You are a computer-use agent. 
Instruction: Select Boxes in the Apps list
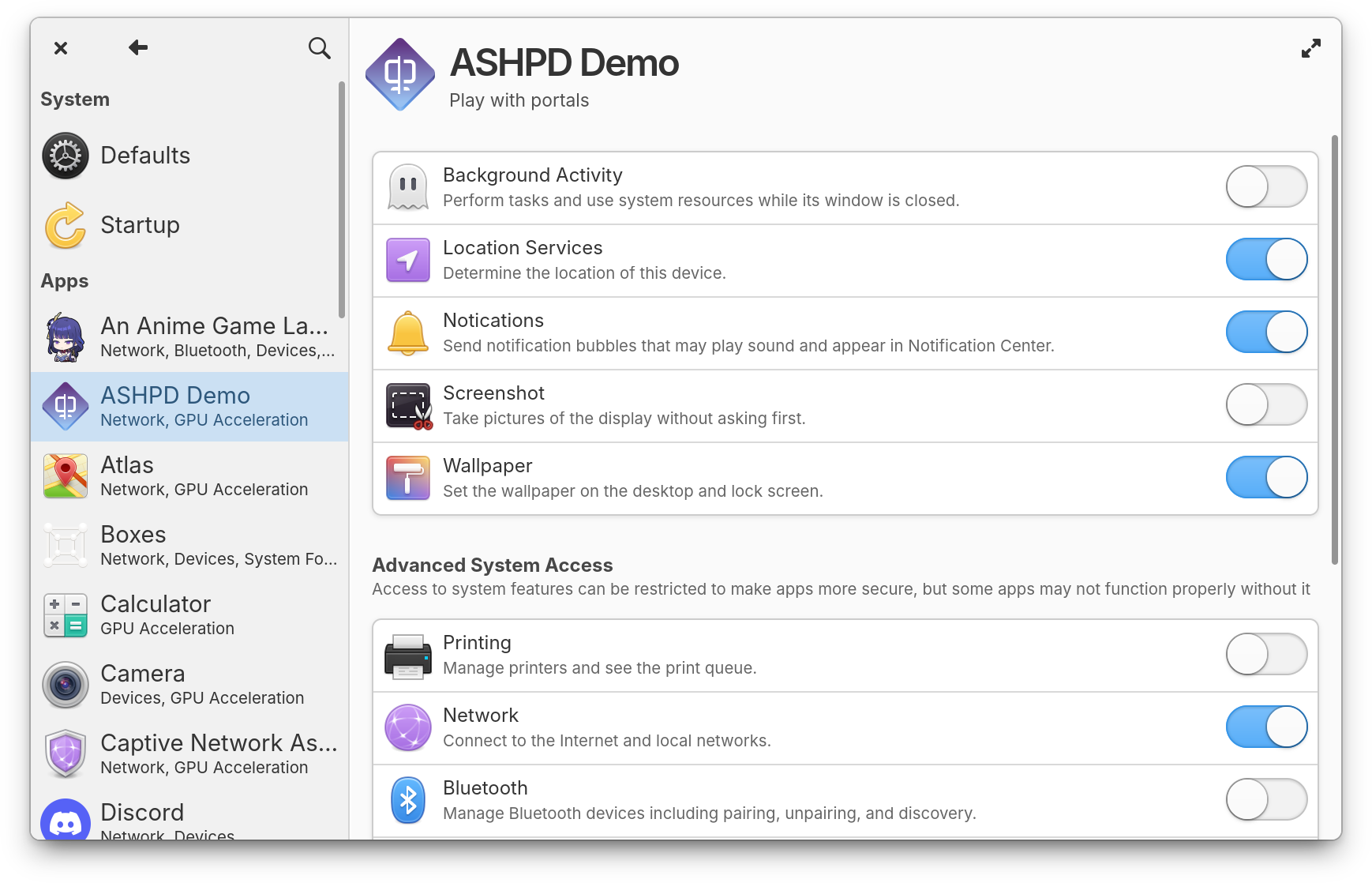(x=189, y=546)
